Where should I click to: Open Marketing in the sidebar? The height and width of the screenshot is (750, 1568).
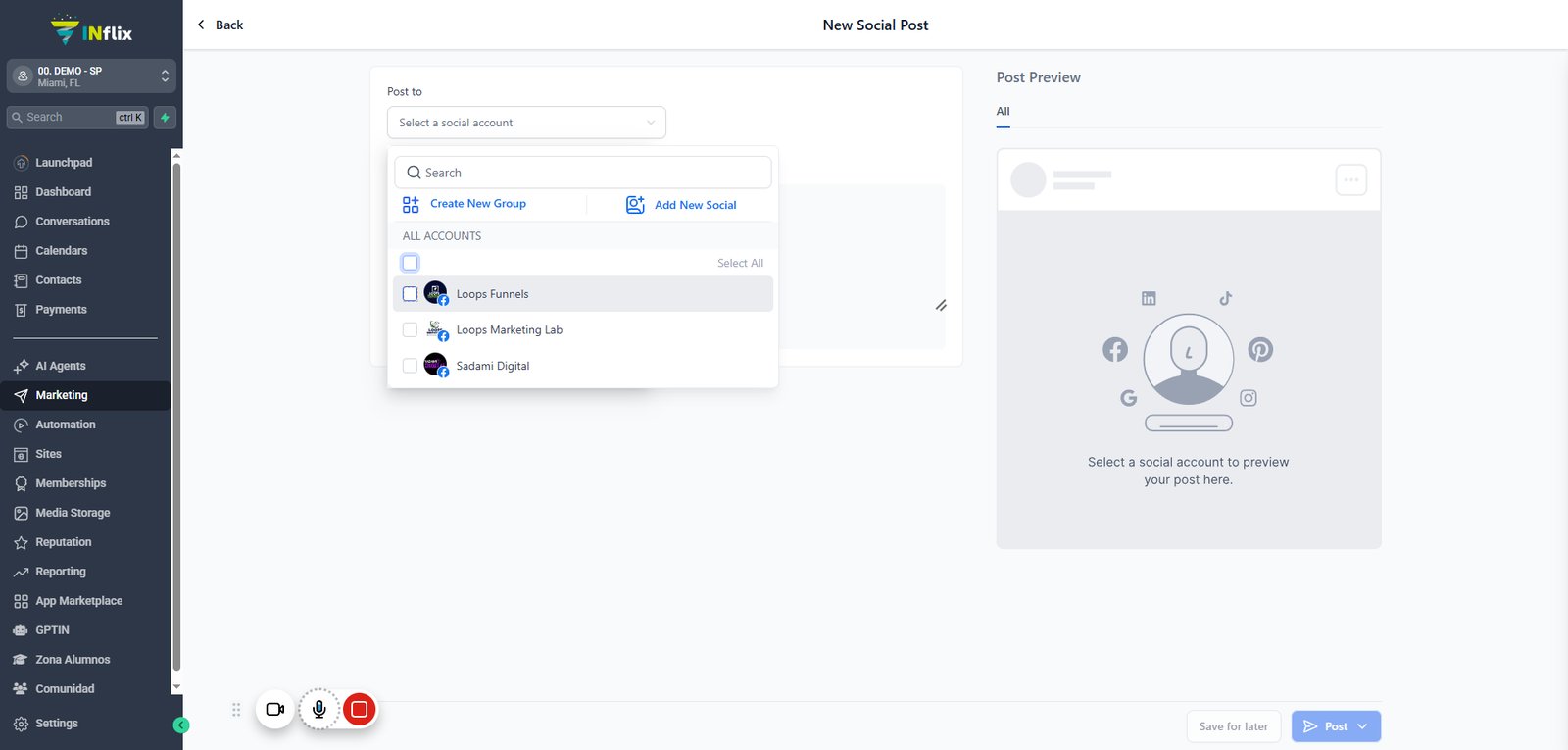point(85,395)
